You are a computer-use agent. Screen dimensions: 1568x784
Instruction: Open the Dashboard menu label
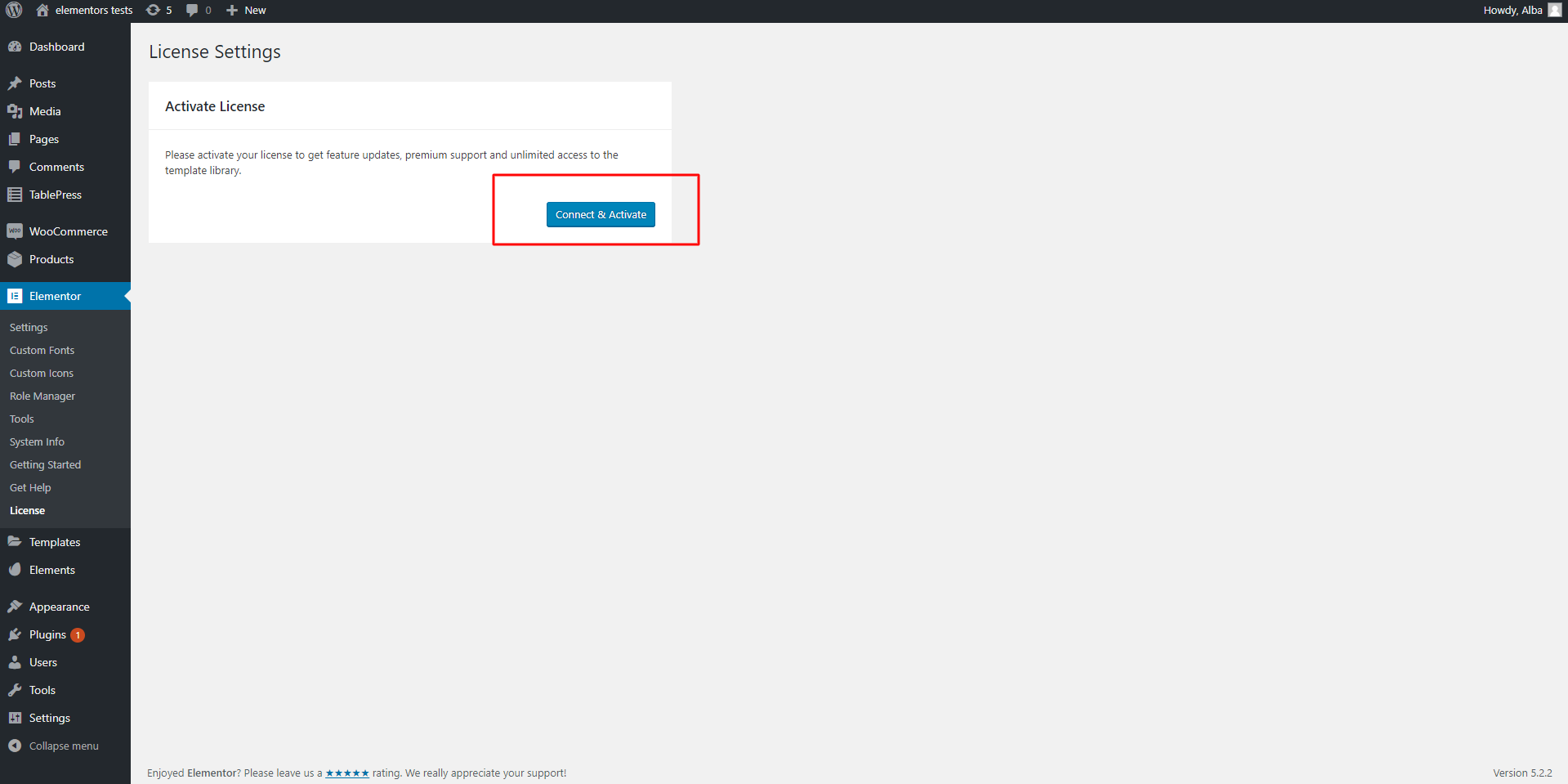pos(56,47)
